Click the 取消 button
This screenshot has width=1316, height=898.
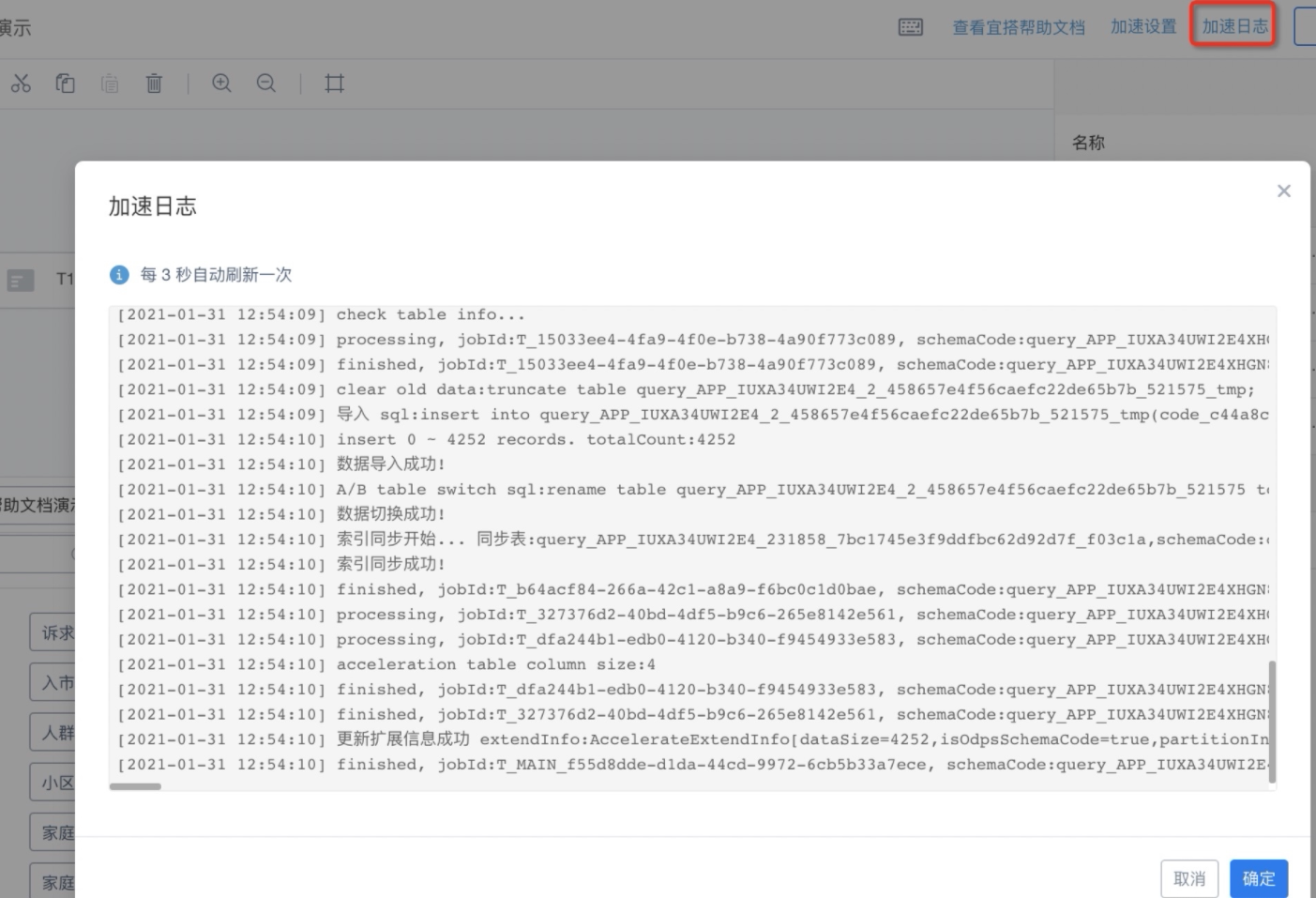coord(1189,878)
